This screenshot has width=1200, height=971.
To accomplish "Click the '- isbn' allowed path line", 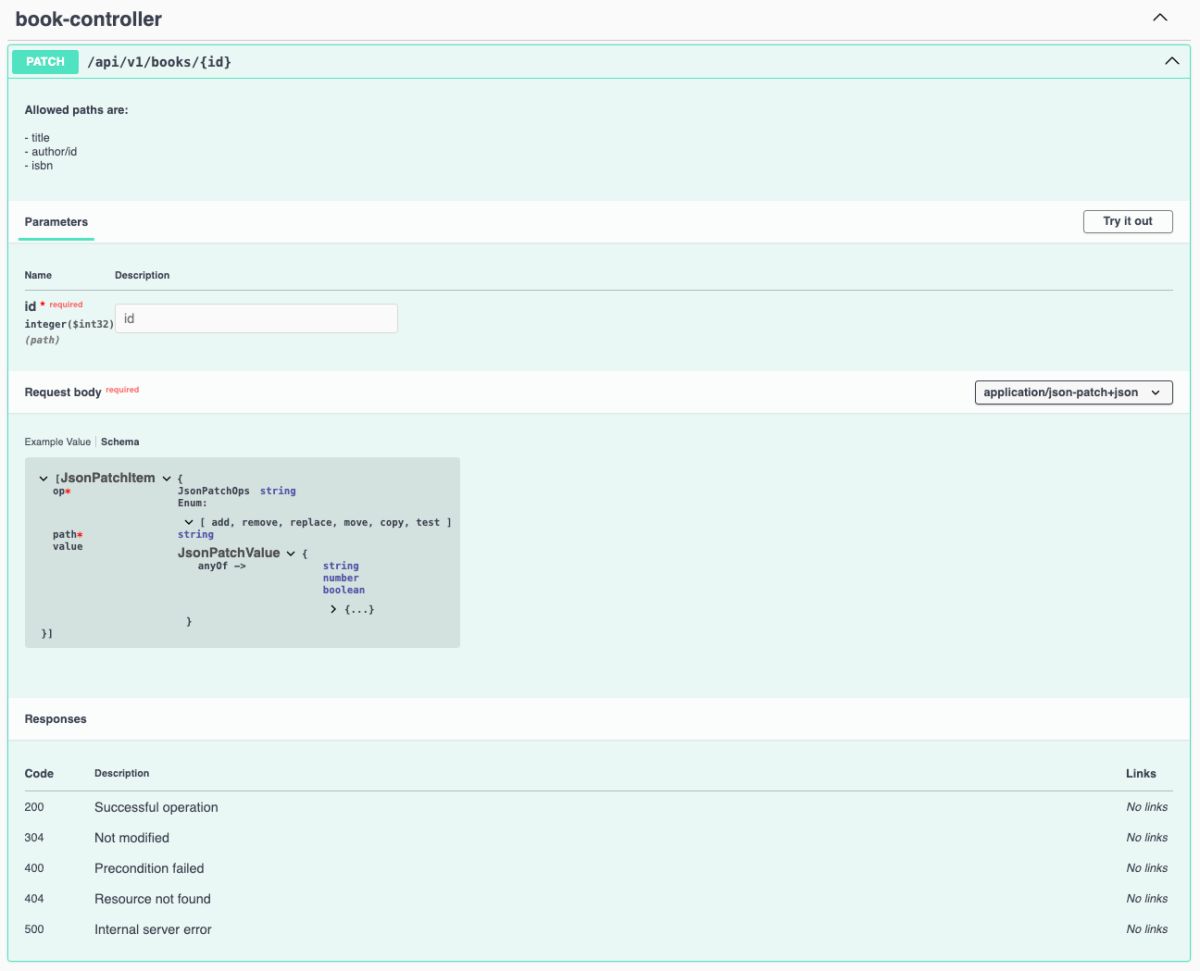I will [39, 166].
